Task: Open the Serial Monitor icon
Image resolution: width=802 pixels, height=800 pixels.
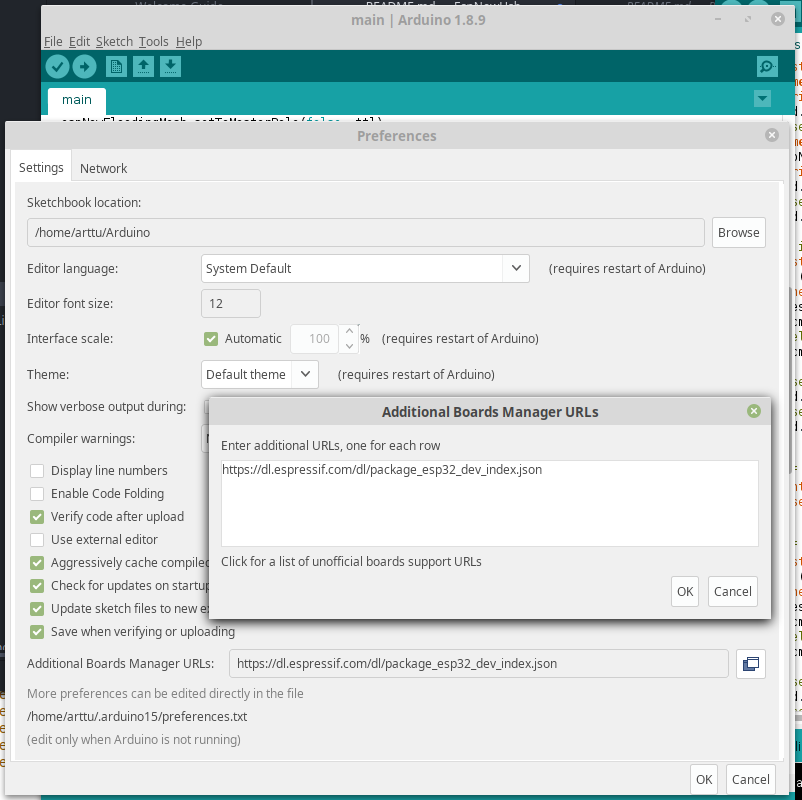Action: (767, 66)
